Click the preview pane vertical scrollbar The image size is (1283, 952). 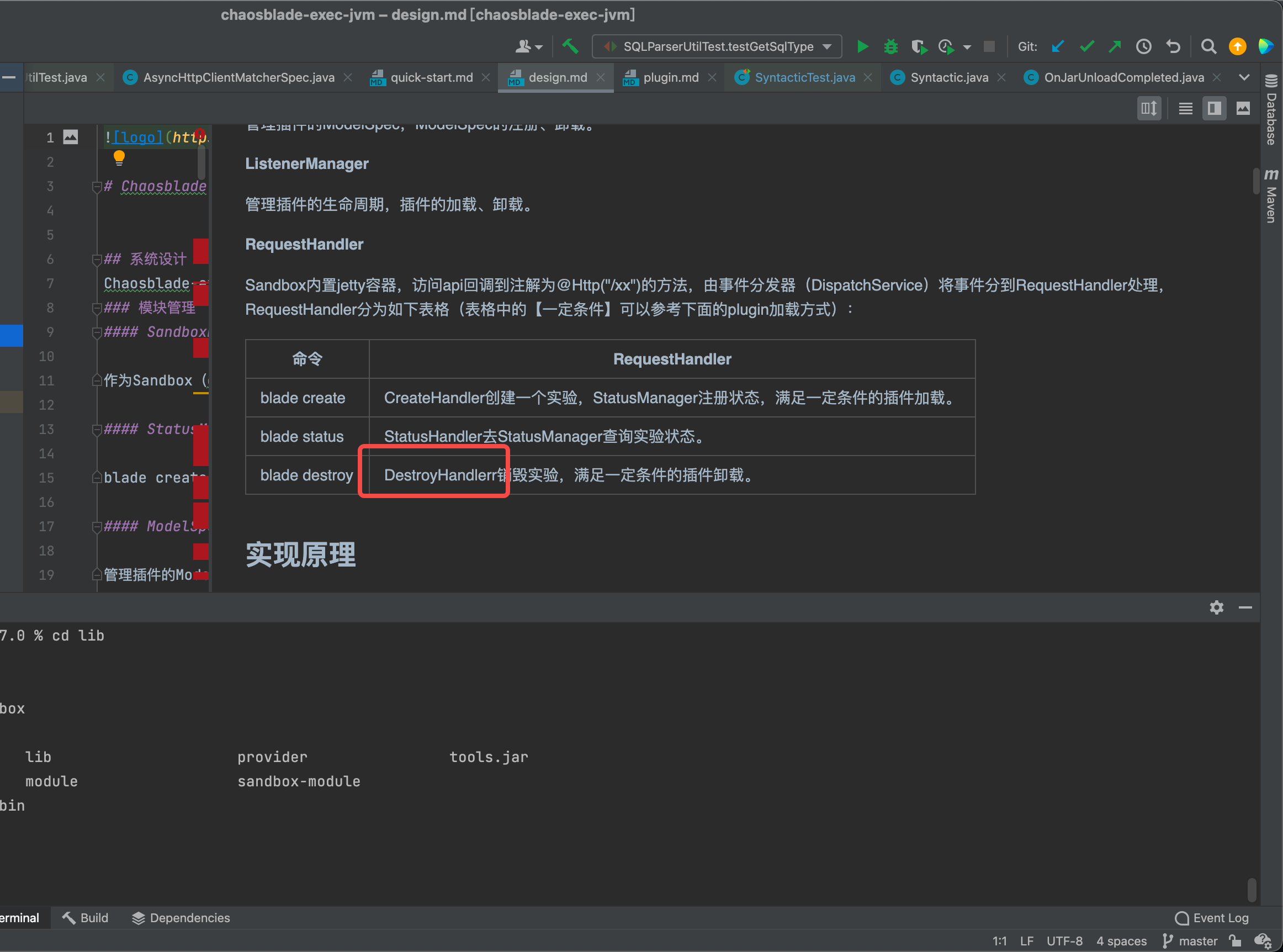tap(1256, 182)
